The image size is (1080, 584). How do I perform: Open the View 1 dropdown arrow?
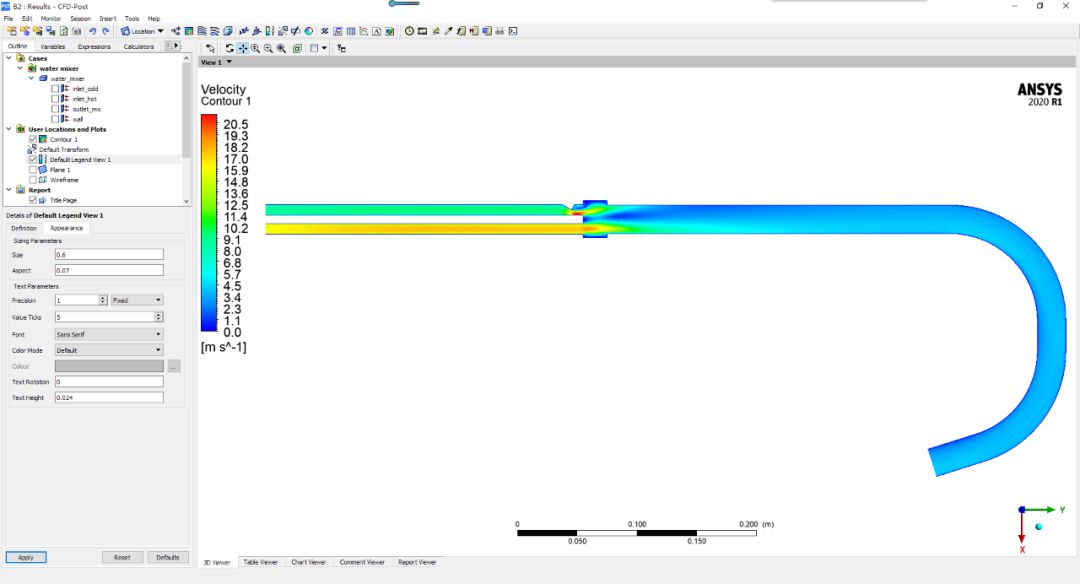pos(229,62)
